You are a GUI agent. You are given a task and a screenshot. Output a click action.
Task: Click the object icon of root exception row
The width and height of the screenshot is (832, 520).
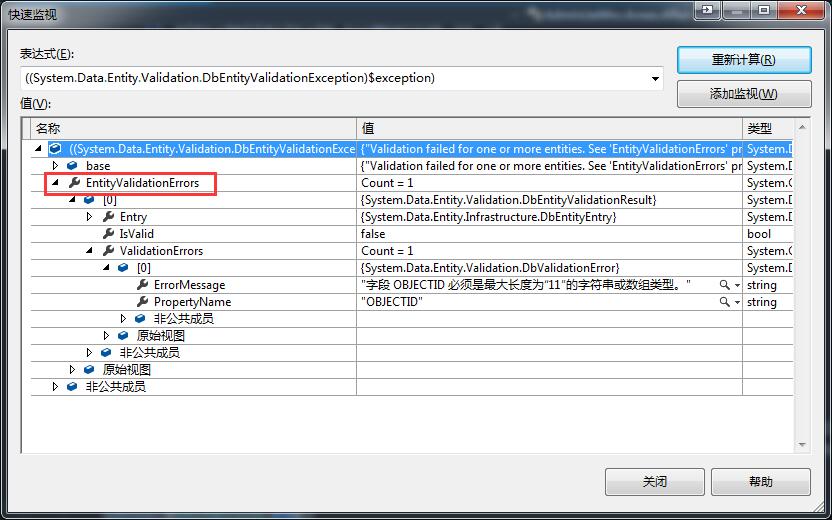(55, 149)
